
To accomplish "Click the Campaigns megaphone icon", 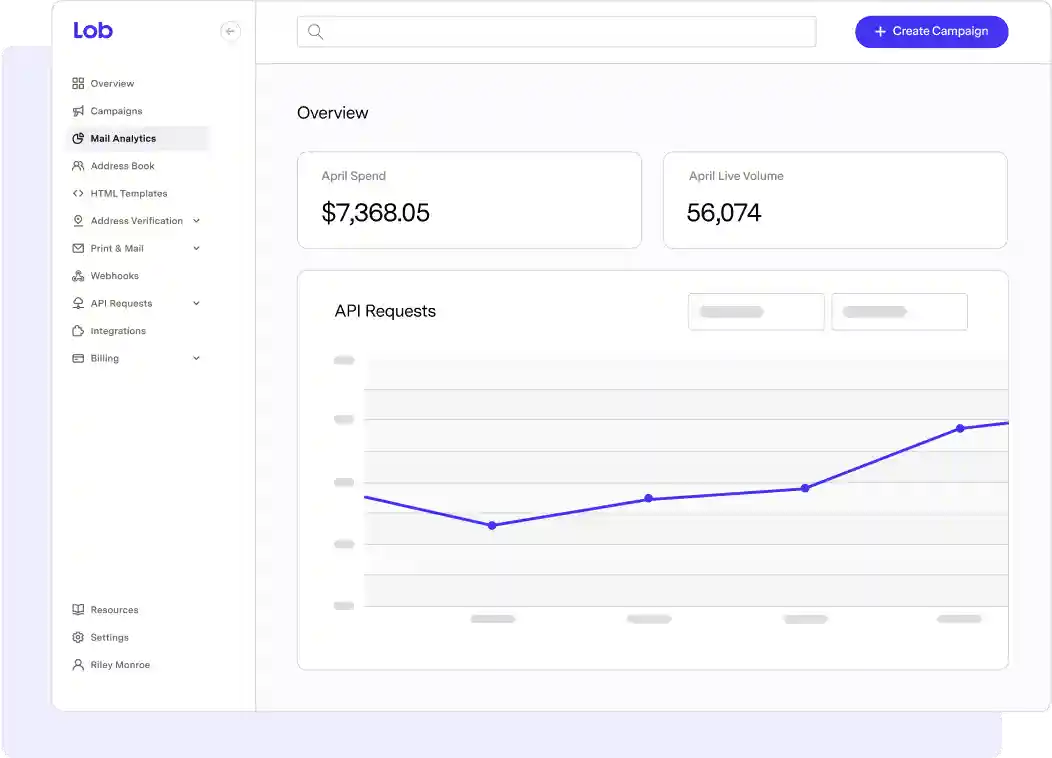I will click(x=78, y=111).
